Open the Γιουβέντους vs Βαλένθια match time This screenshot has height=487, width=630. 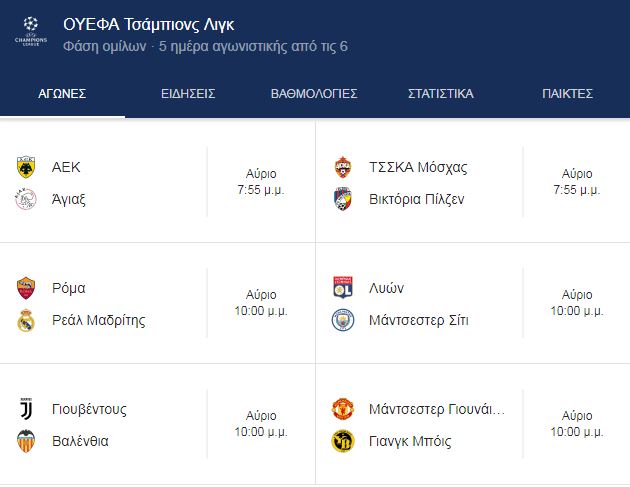[261, 424]
